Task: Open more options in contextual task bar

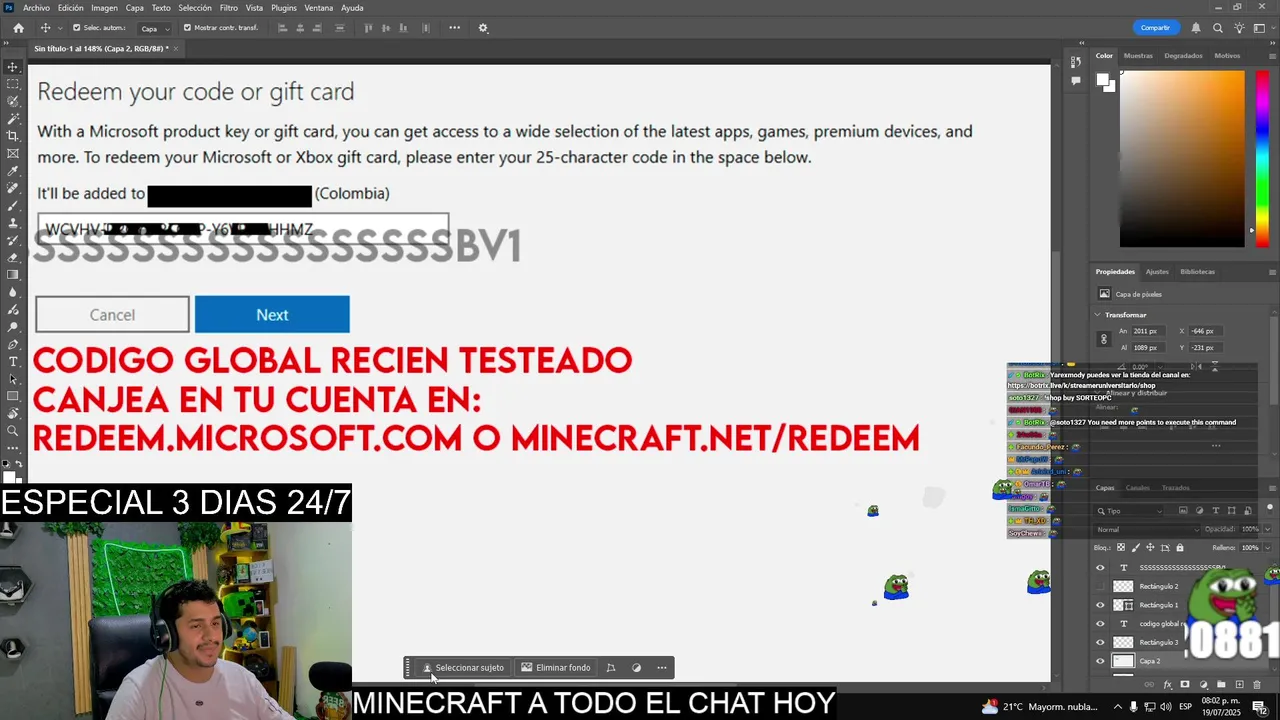Action: [661, 668]
